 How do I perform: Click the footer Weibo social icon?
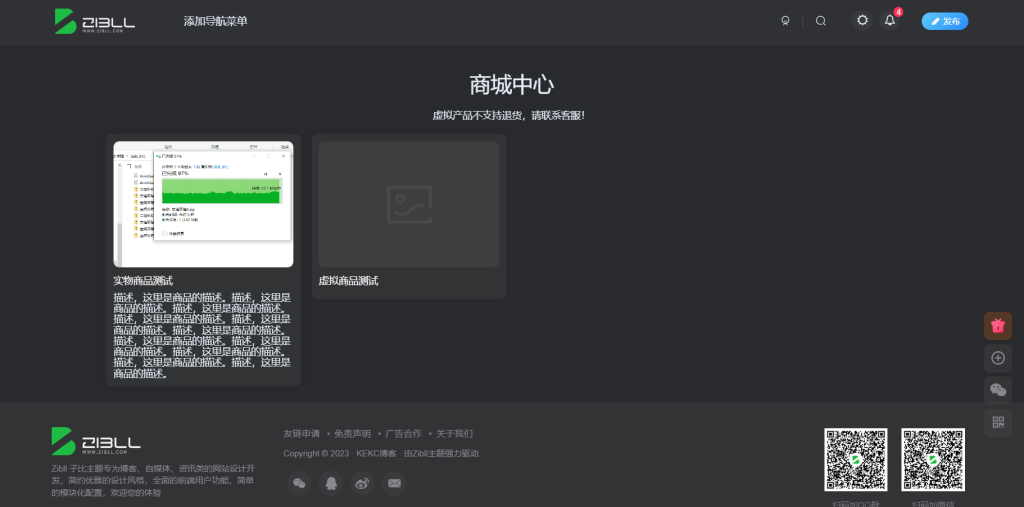coord(362,483)
